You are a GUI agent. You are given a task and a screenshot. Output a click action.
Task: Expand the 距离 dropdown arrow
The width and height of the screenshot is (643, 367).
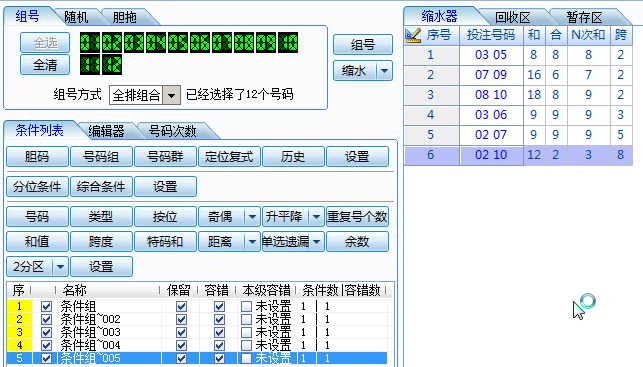252,242
